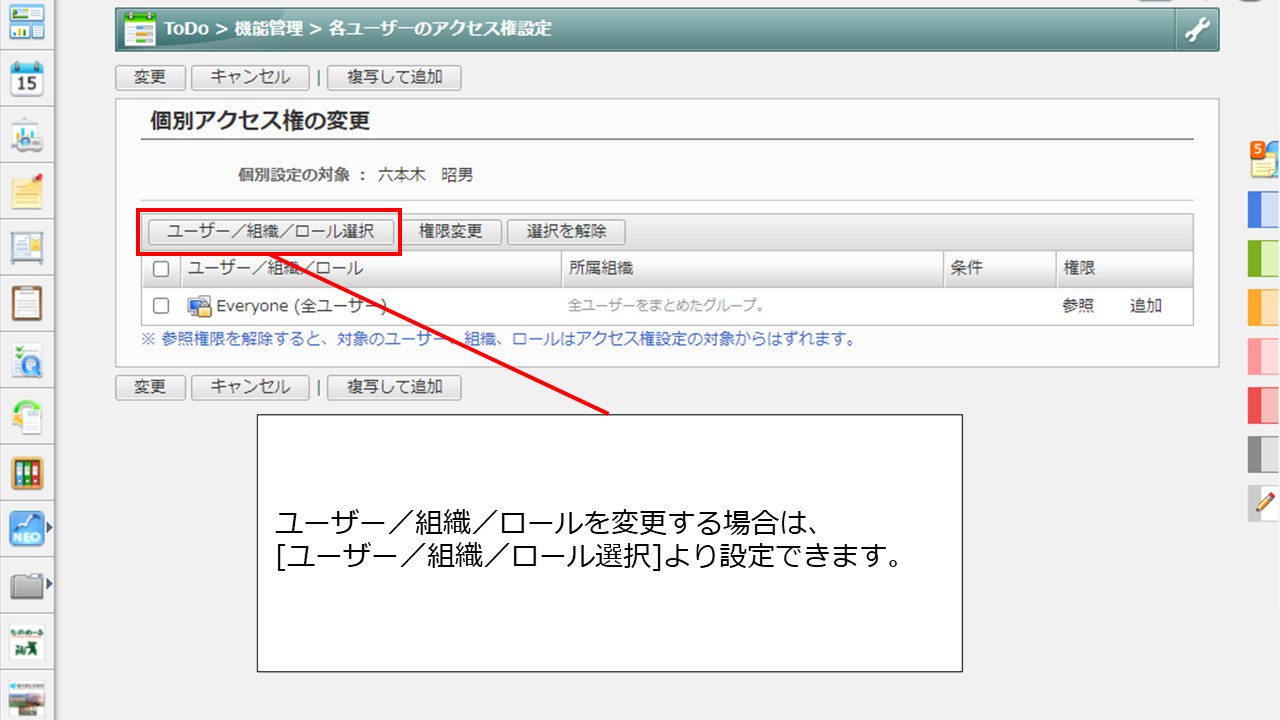Open the yellow sticky note sidebar icon
The image size is (1280, 720).
click(27, 191)
